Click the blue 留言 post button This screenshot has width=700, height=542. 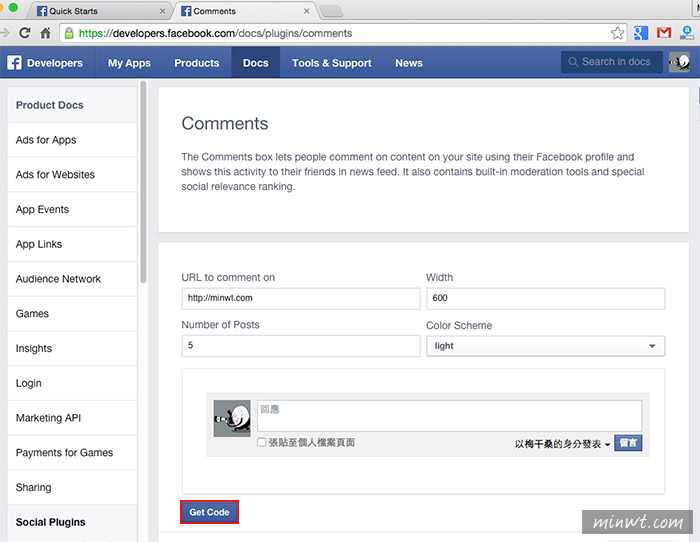coord(628,443)
